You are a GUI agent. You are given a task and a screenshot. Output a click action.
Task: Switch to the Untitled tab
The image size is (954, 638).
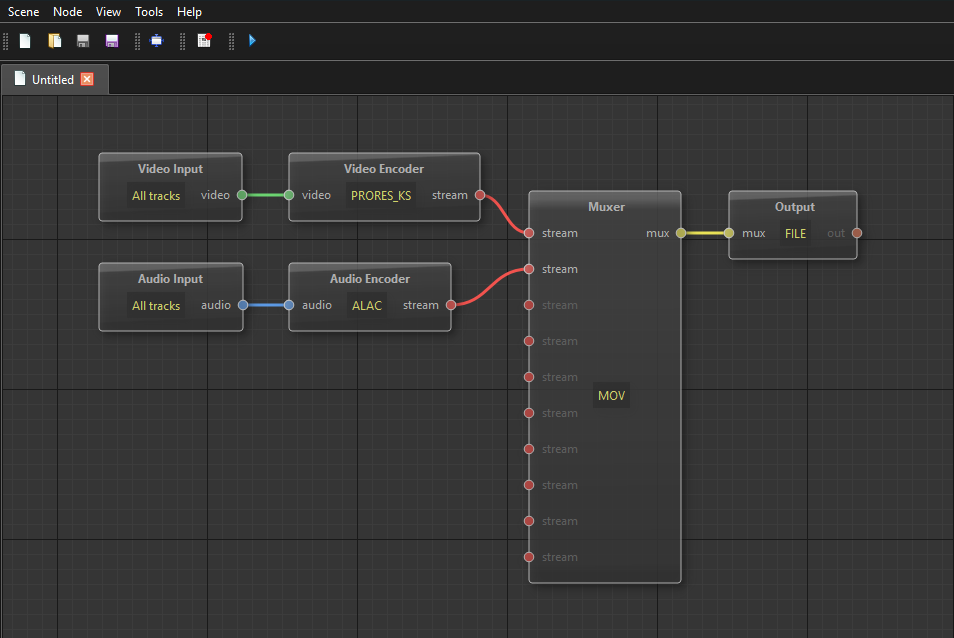point(52,79)
